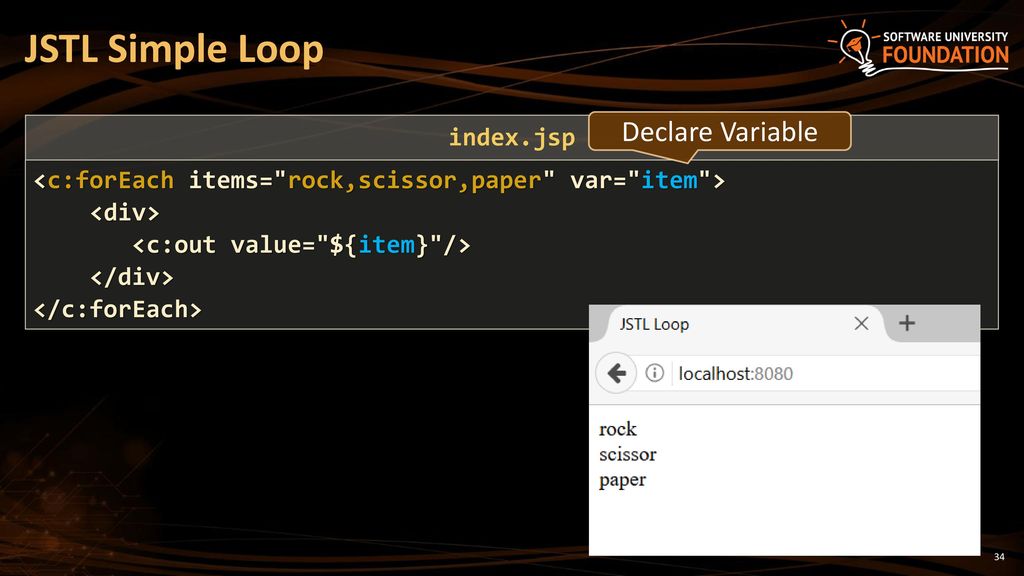Click the word scissor in browser page

click(627, 455)
